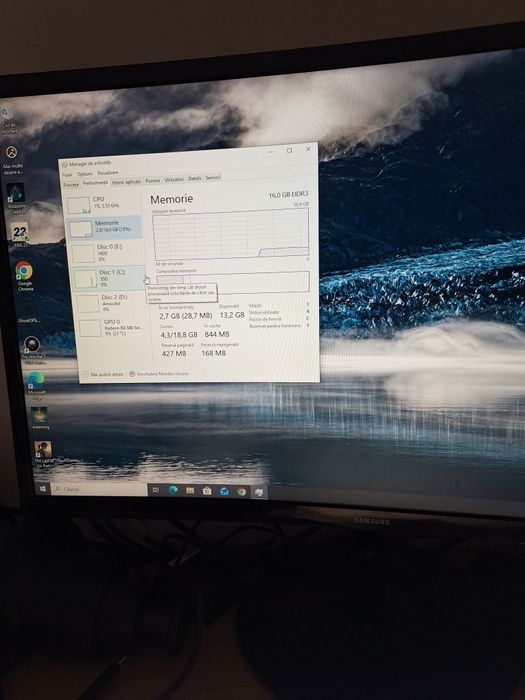Select the Disc 2 (D:) item
The width and height of the screenshot is (525, 700).
[x=111, y=303]
